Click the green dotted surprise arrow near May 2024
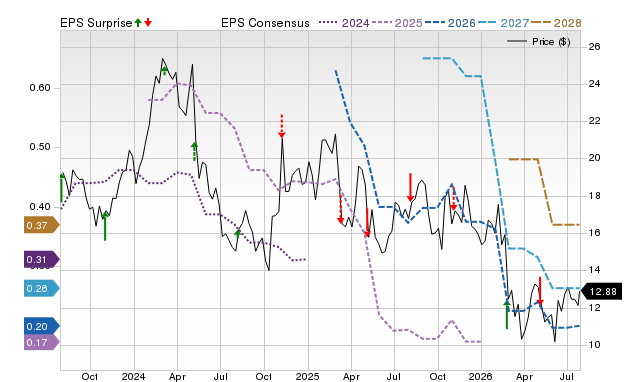 tap(194, 151)
